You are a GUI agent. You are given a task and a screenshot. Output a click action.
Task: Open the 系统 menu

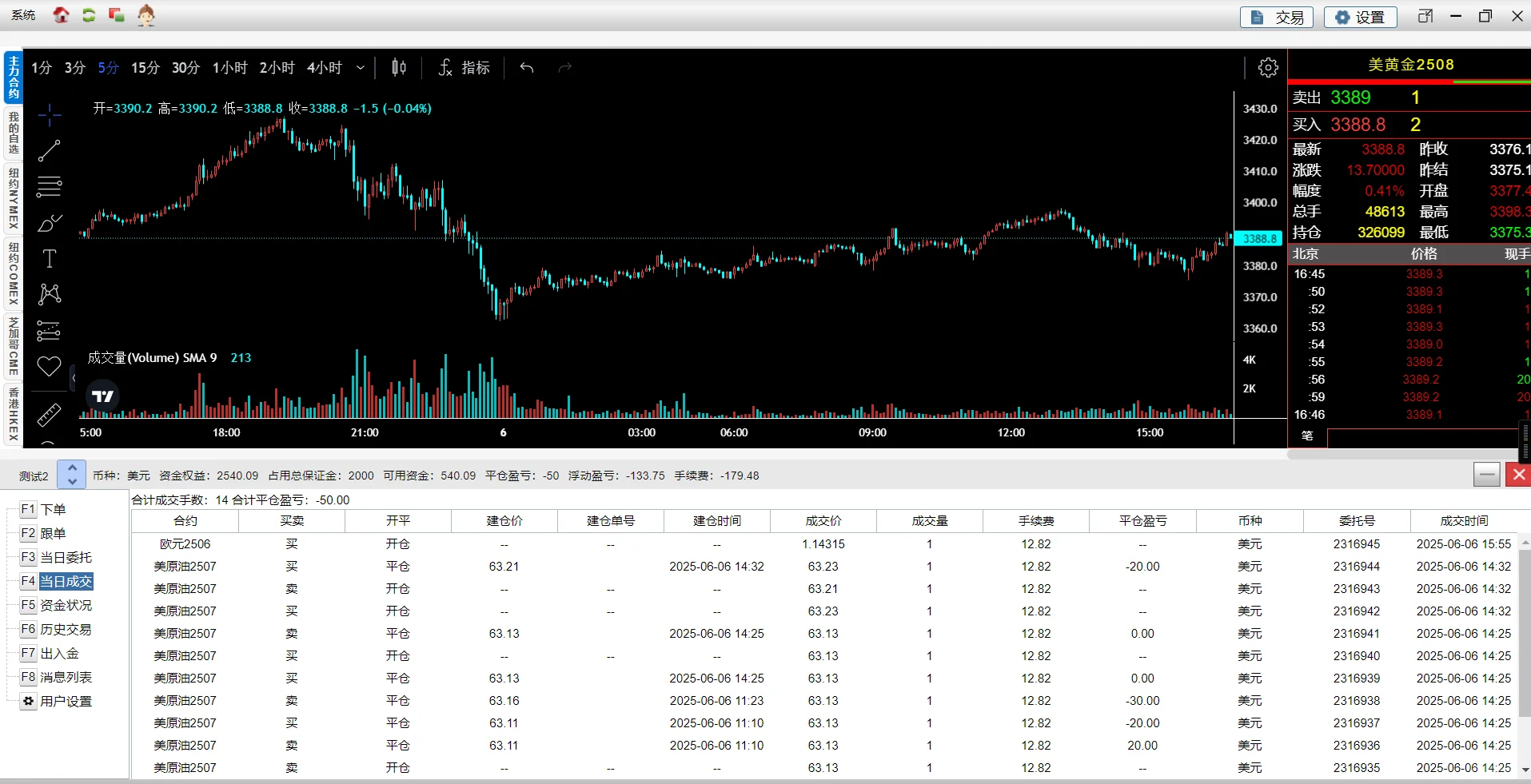[23, 15]
